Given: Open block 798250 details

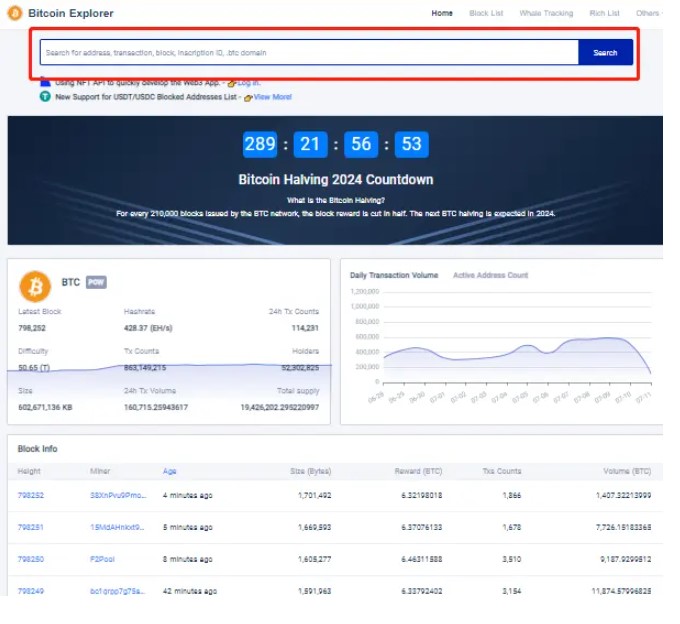Looking at the screenshot, I should click(31, 559).
